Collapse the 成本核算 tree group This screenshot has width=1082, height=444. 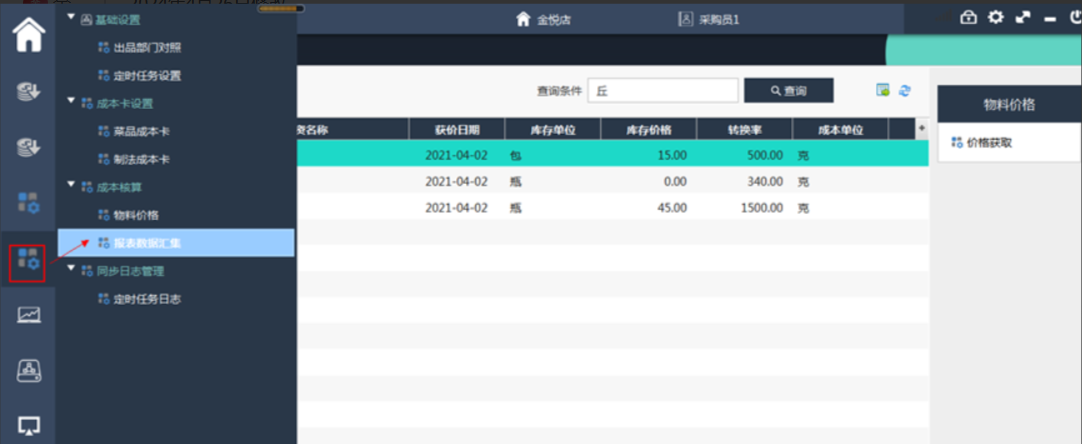pyautogui.click(x=70, y=186)
